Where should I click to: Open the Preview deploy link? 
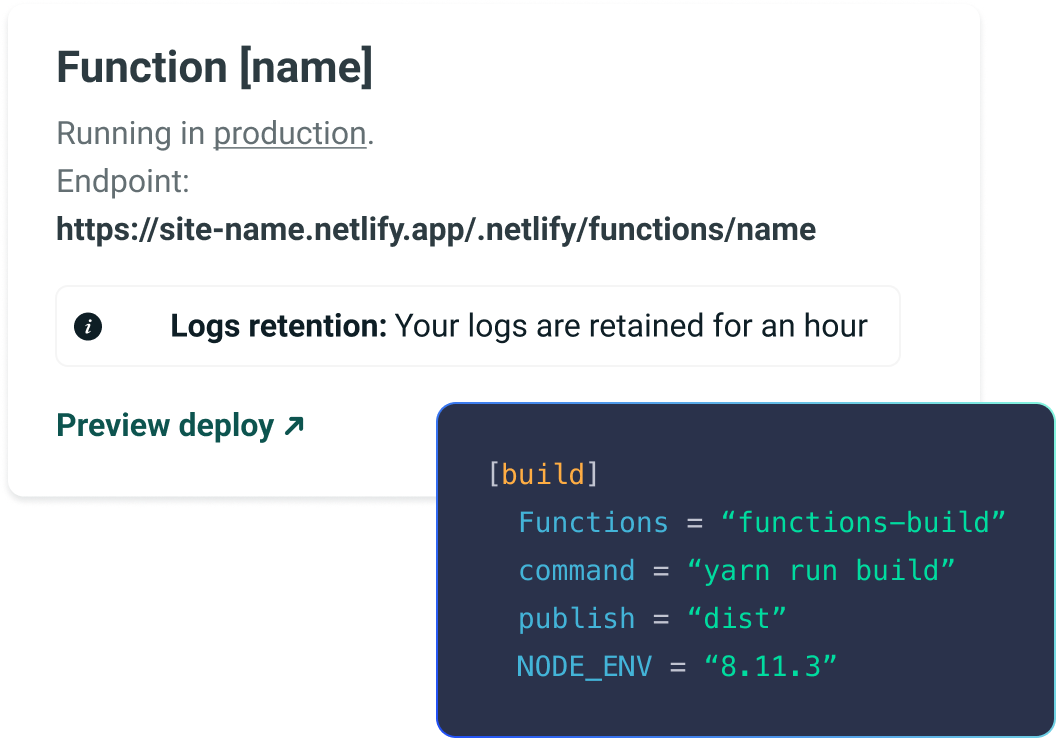[x=165, y=426]
